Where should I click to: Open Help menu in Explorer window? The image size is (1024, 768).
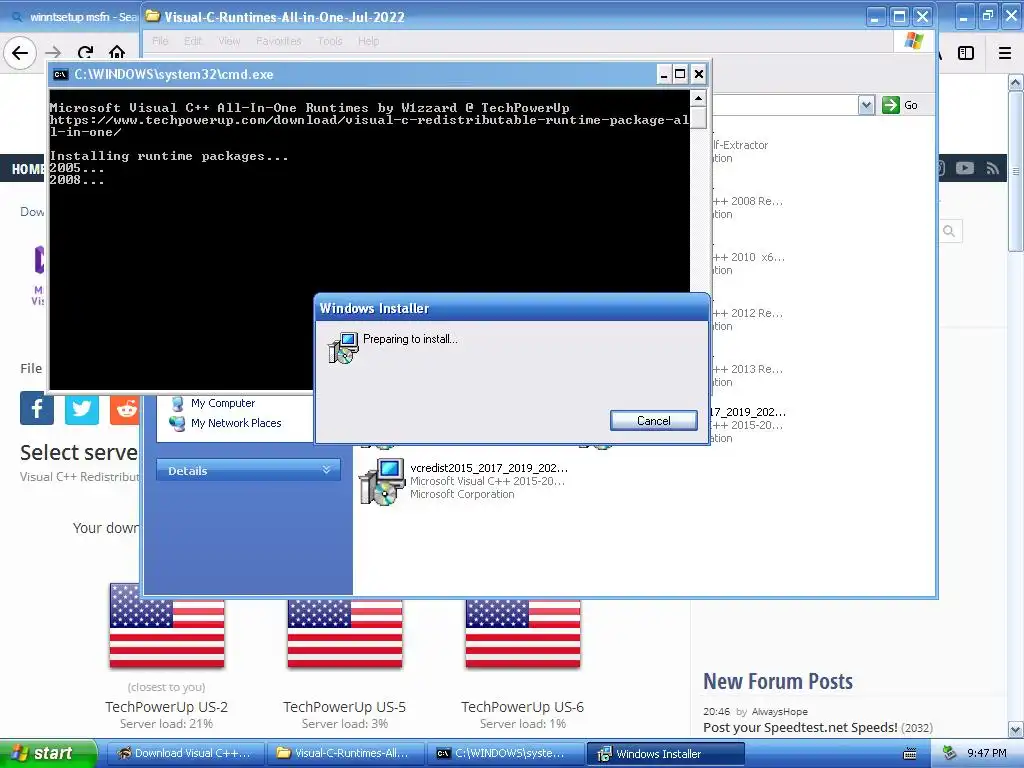click(x=368, y=41)
